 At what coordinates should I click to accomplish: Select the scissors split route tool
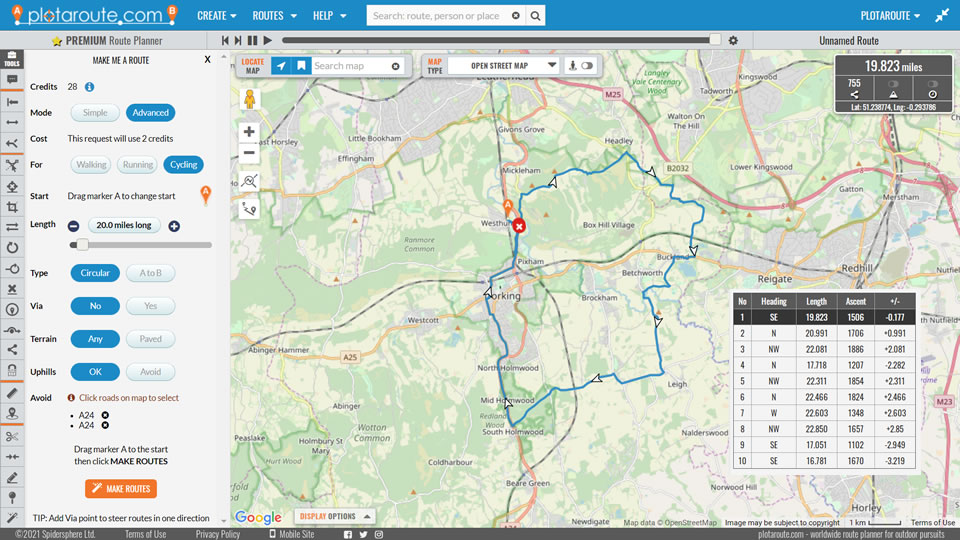[x=12, y=437]
